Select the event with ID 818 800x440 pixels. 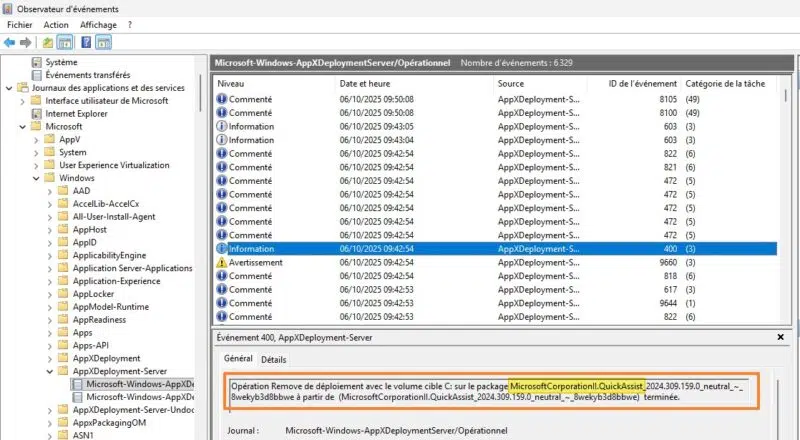click(x=495, y=276)
